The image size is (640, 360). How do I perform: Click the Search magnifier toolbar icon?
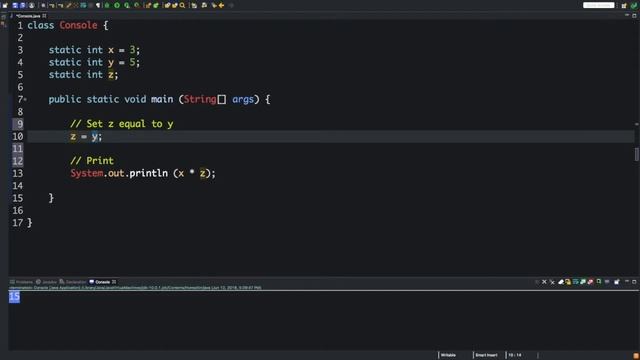(182, 5)
